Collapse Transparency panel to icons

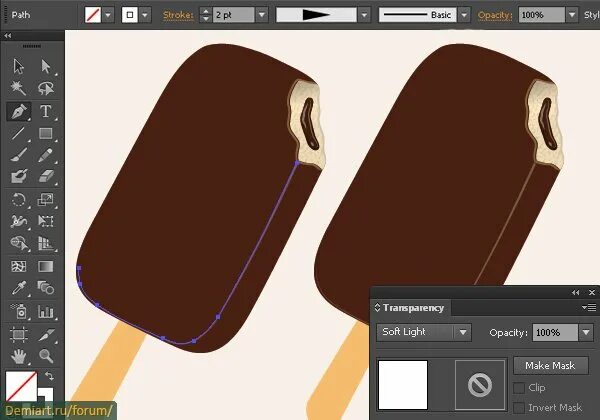pos(576,293)
